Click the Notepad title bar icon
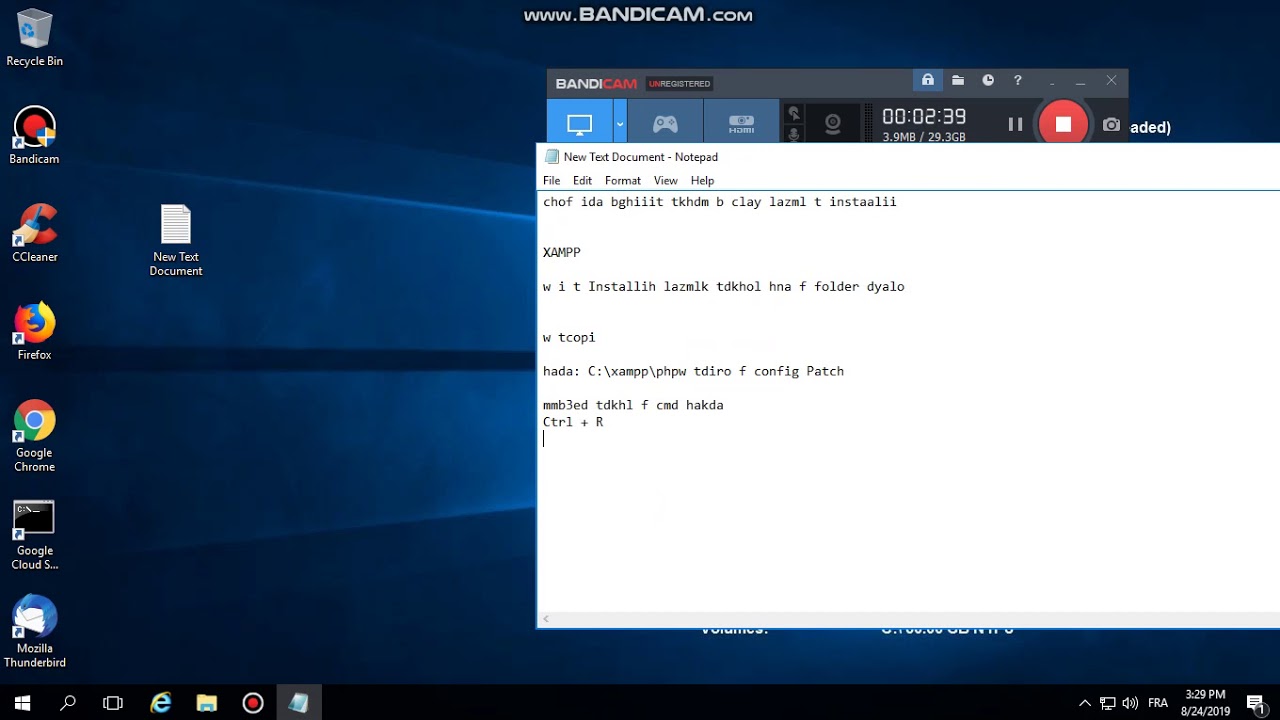1280x720 pixels. point(551,157)
